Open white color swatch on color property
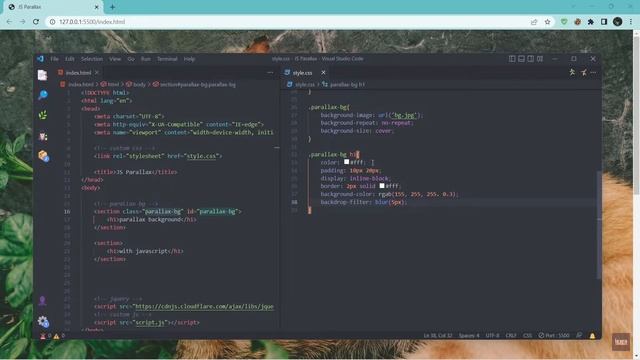The height and width of the screenshot is (360, 640). (347, 162)
